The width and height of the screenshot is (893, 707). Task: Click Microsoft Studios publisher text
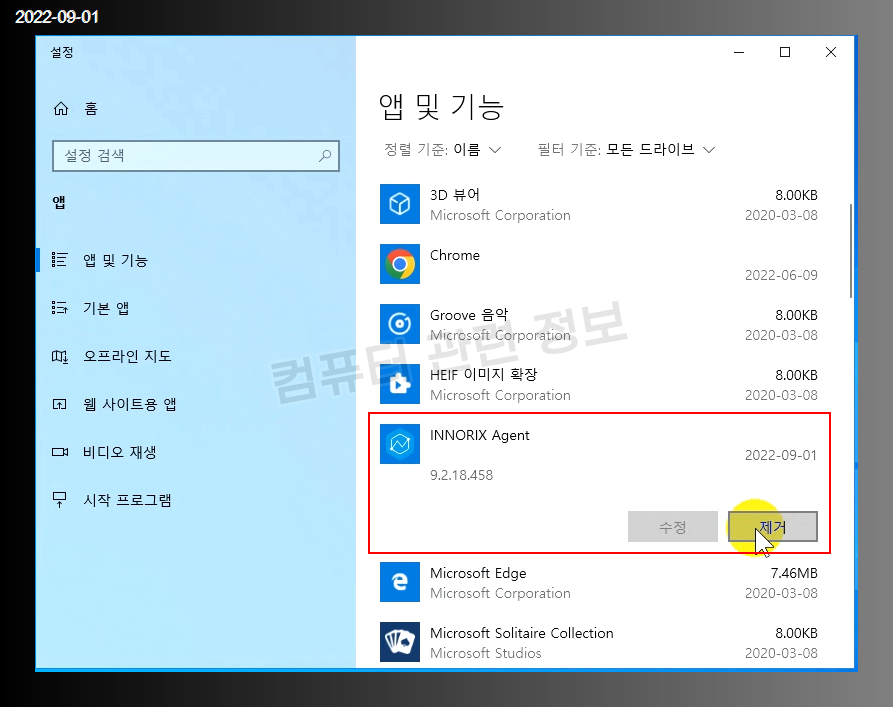click(x=485, y=653)
